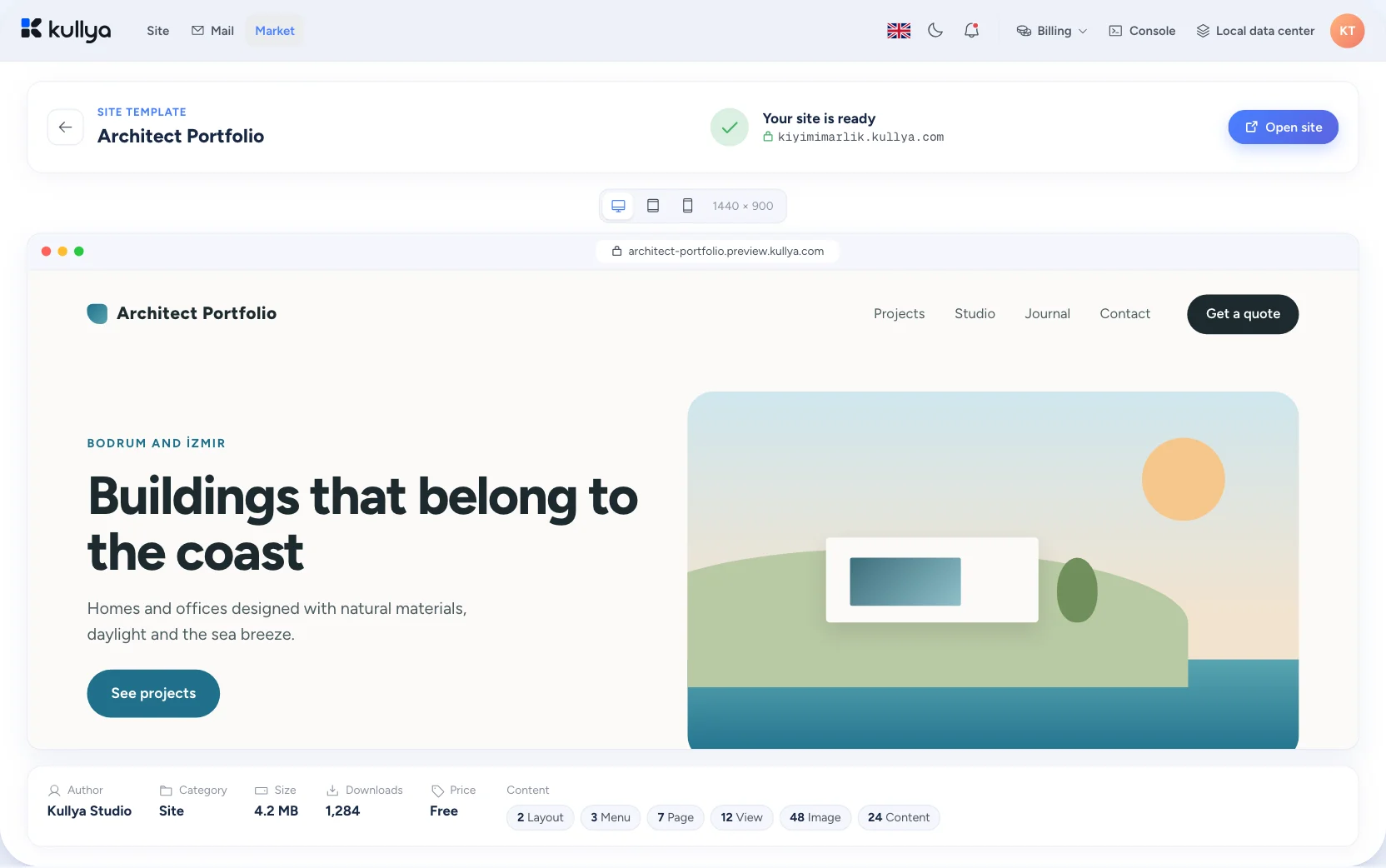The height and width of the screenshot is (868, 1386).
Task: Click the 12 View chip
Action: point(741,818)
